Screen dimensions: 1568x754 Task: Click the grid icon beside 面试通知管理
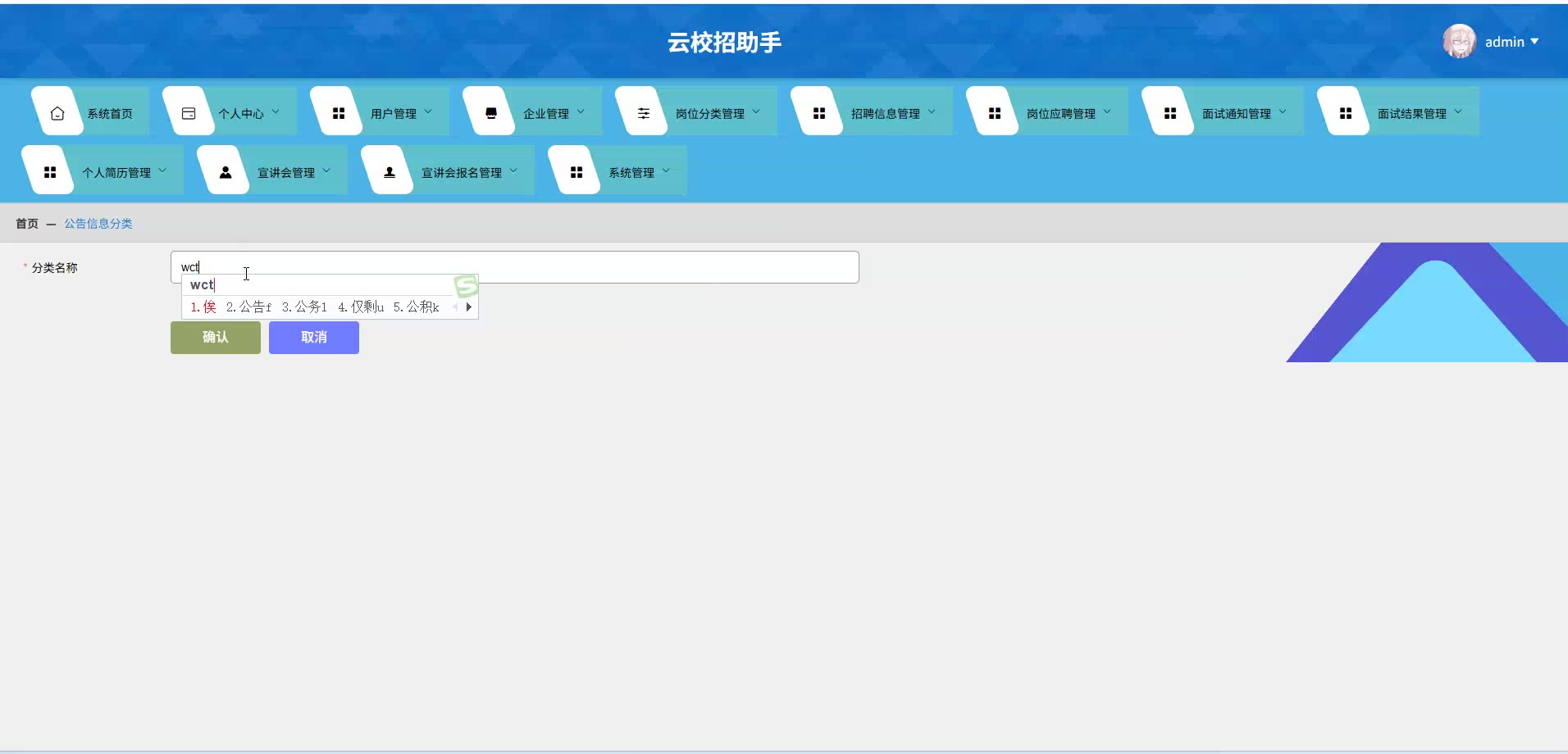coord(1170,113)
